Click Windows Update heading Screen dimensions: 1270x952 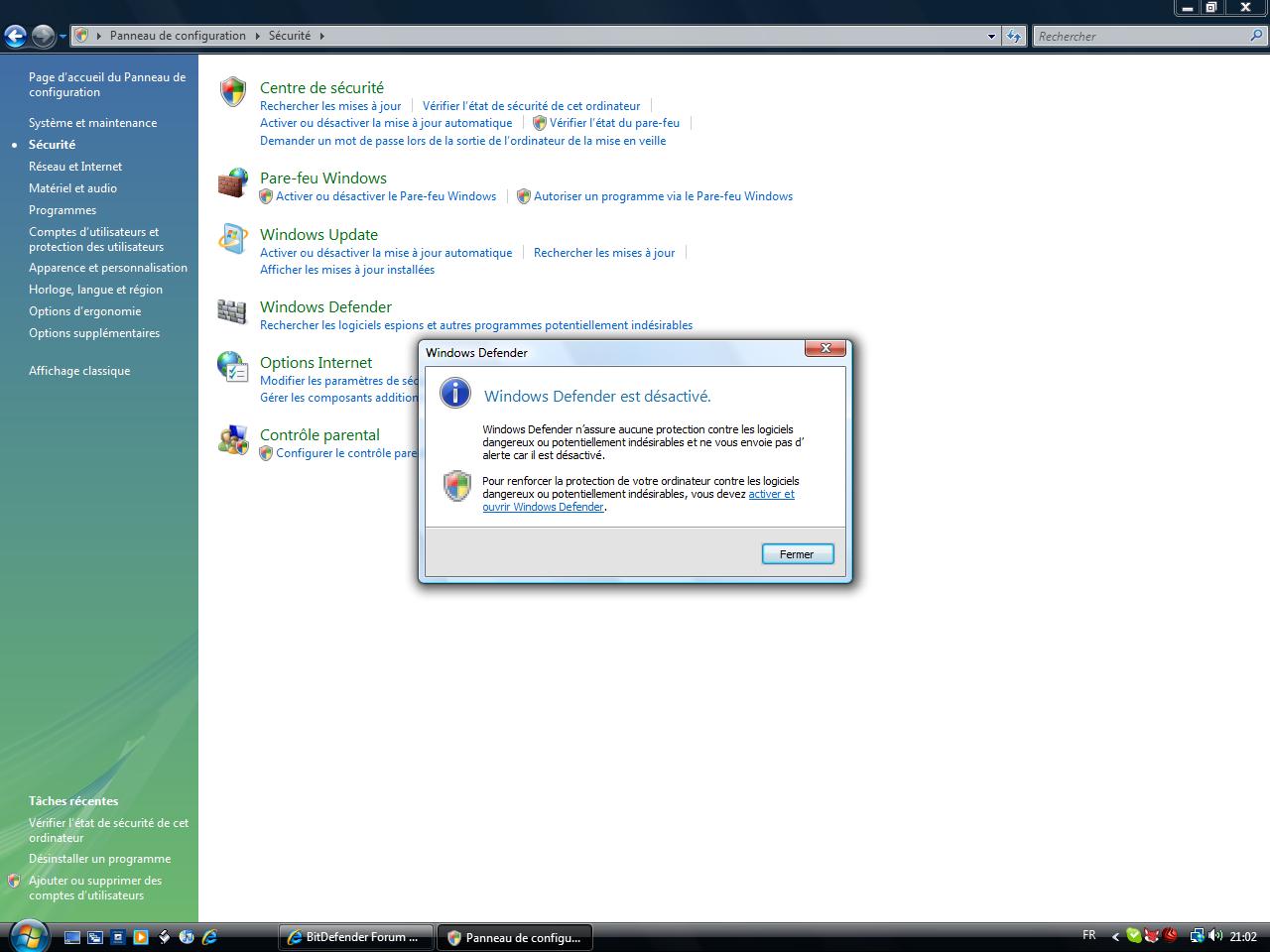point(318,234)
